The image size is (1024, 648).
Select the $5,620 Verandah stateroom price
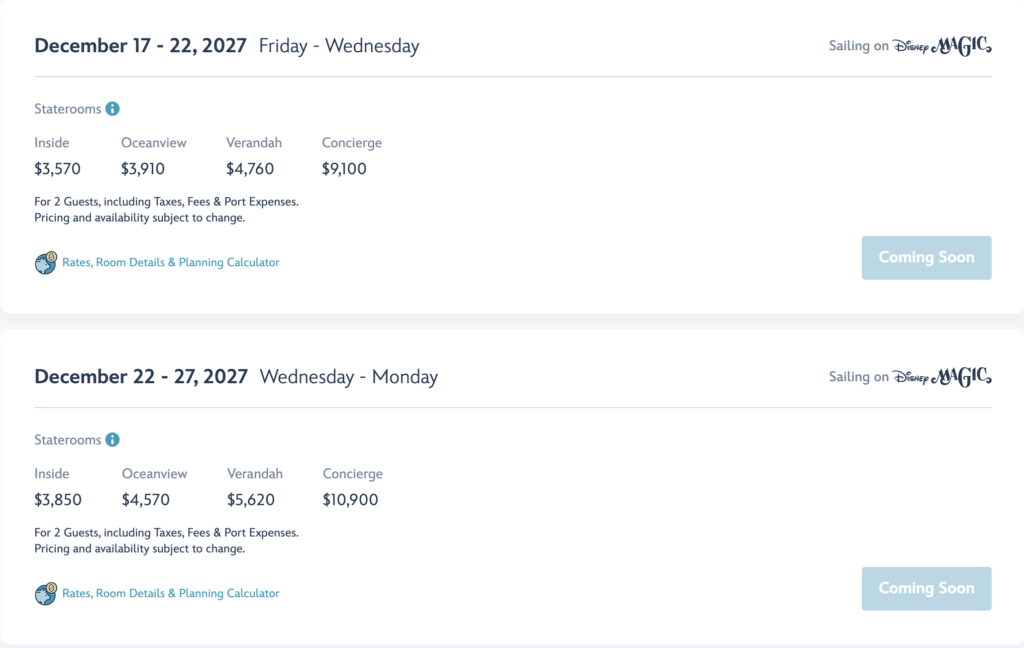[x=251, y=500]
